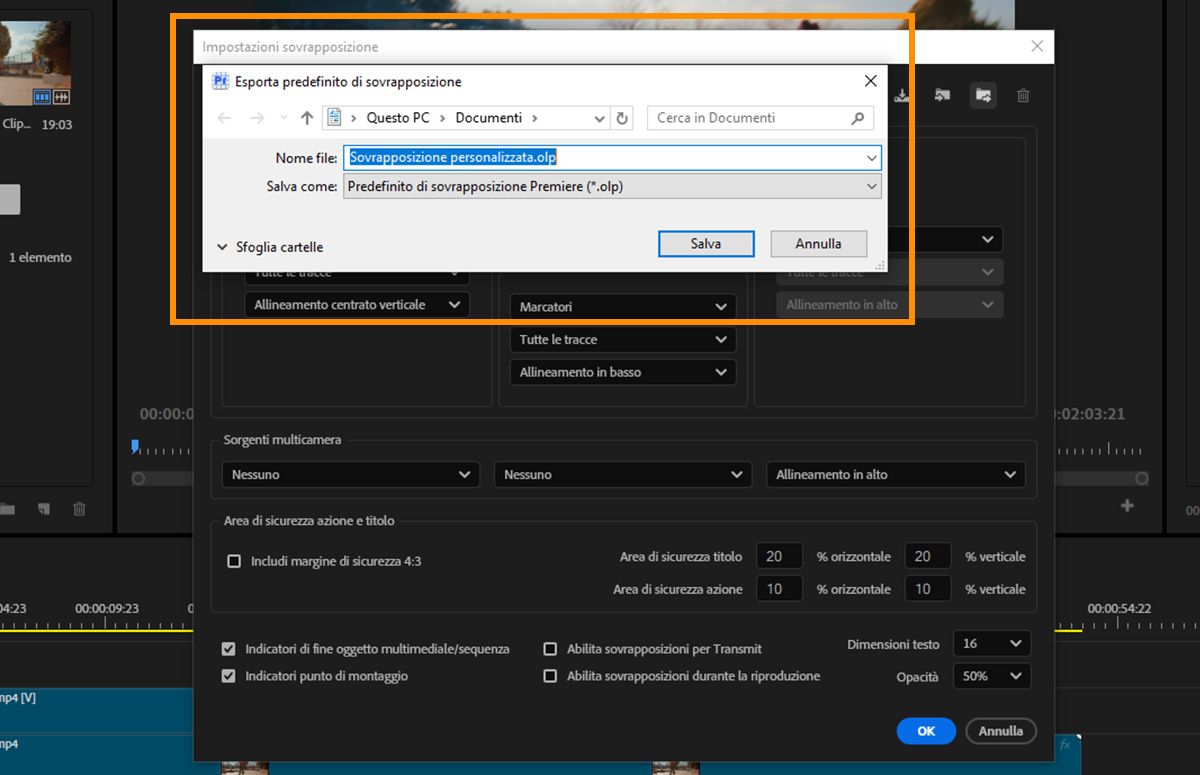Click Documenti in the address path
Image resolution: width=1200 pixels, height=775 pixels.
coord(489,118)
